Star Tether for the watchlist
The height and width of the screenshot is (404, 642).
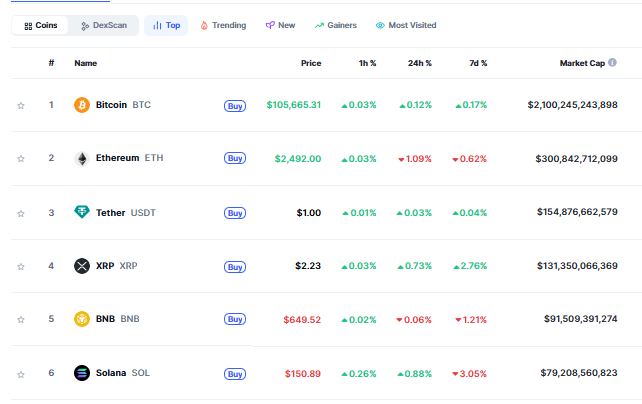(x=21, y=213)
